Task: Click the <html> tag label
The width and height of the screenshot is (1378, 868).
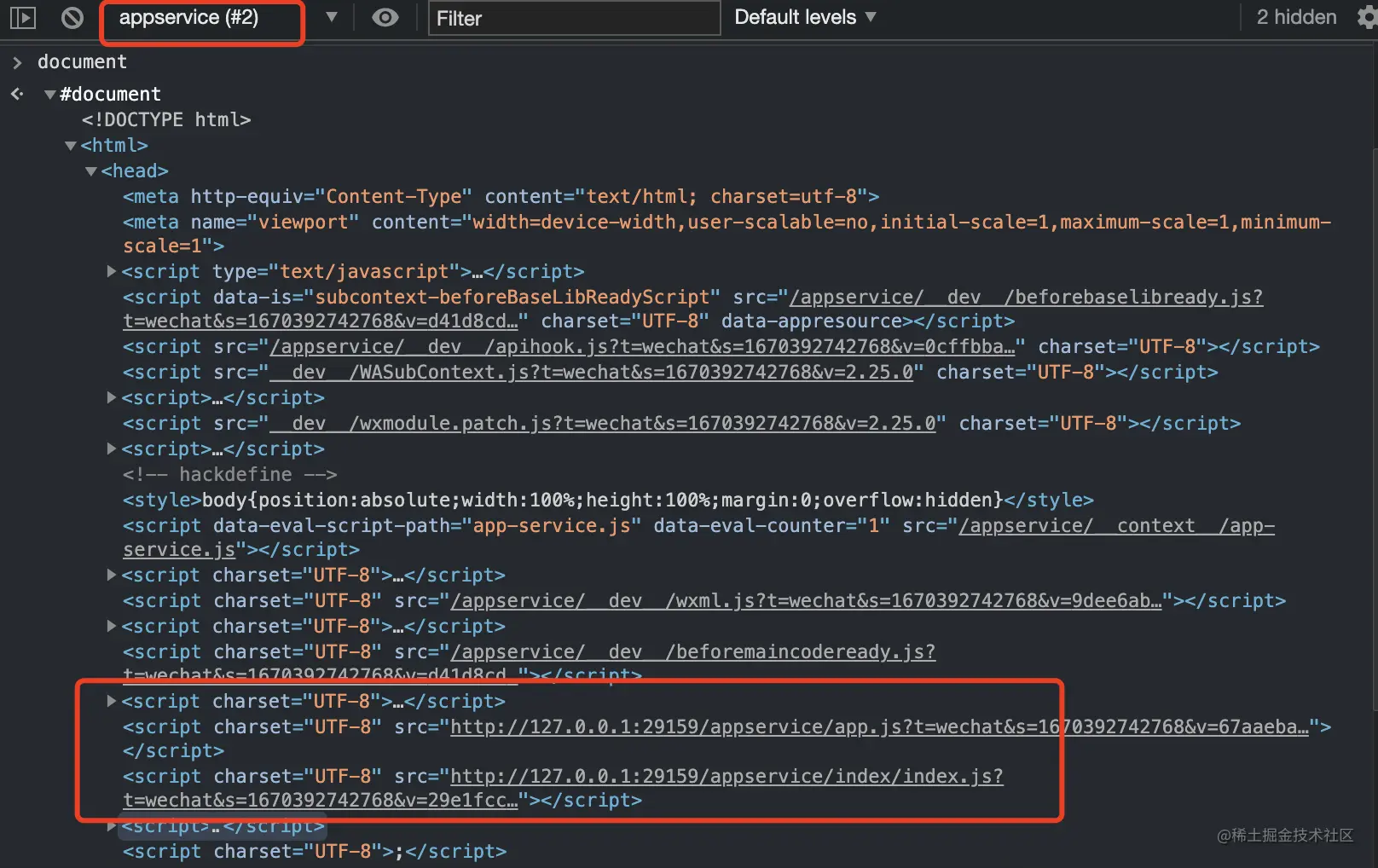Action: (x=114, y=146)
